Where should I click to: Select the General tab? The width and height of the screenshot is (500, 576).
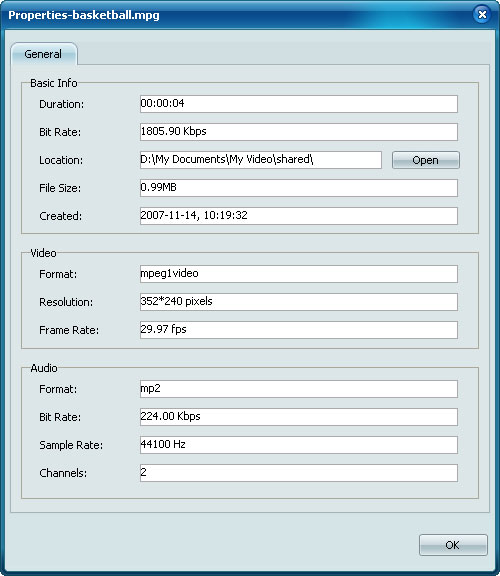coord(44,54)
